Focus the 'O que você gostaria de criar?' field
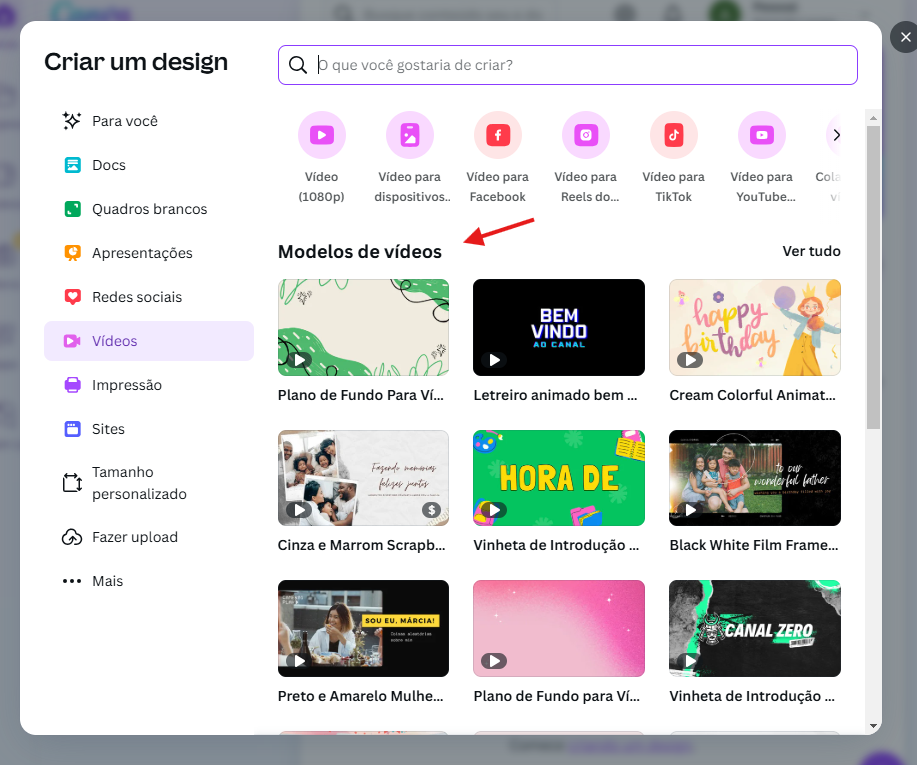The image size is (917, 765). 567,65
